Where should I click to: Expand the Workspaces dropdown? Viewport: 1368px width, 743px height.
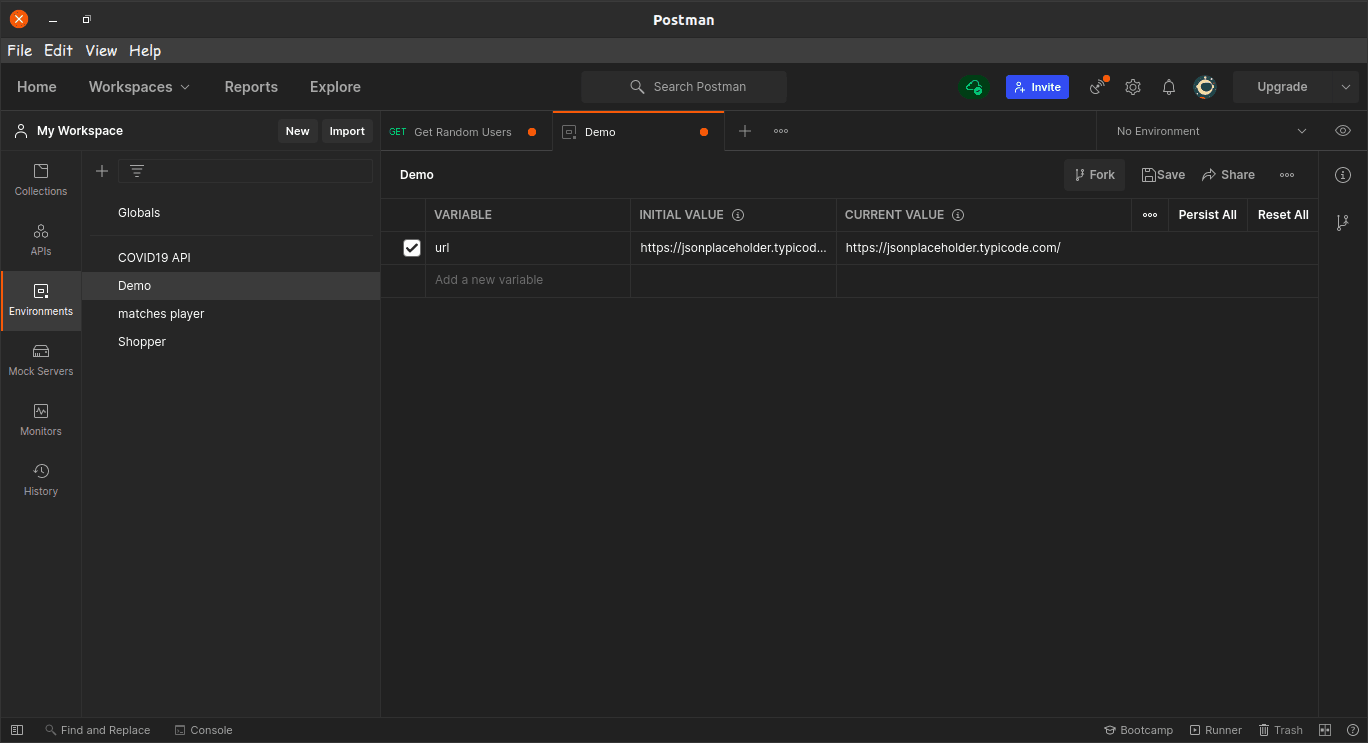[x=139, y=87]
